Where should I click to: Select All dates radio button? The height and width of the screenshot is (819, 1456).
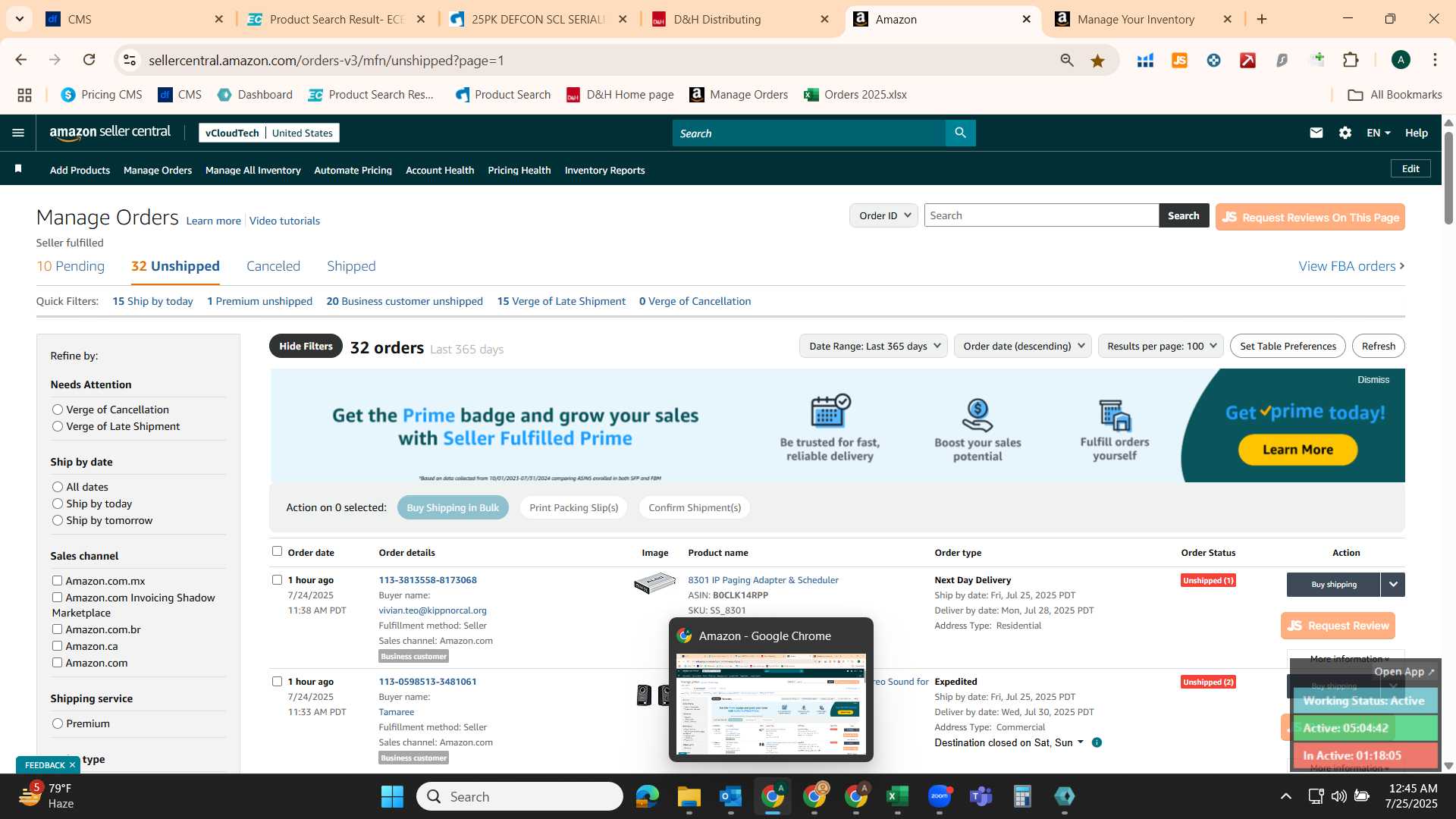(x=58, y=487)
